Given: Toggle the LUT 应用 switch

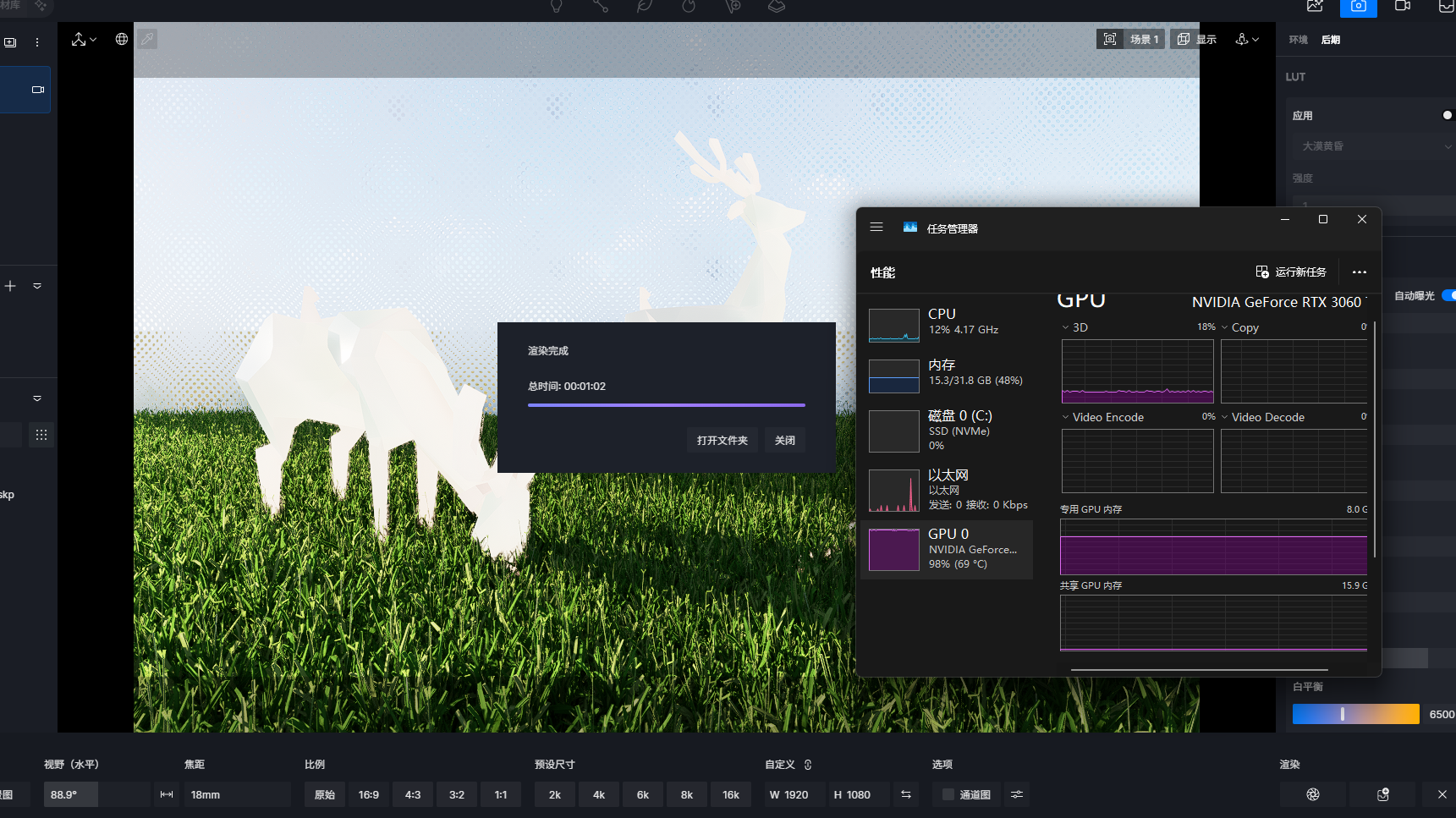Looking at the screenshot, I should tap(1447, 115).
